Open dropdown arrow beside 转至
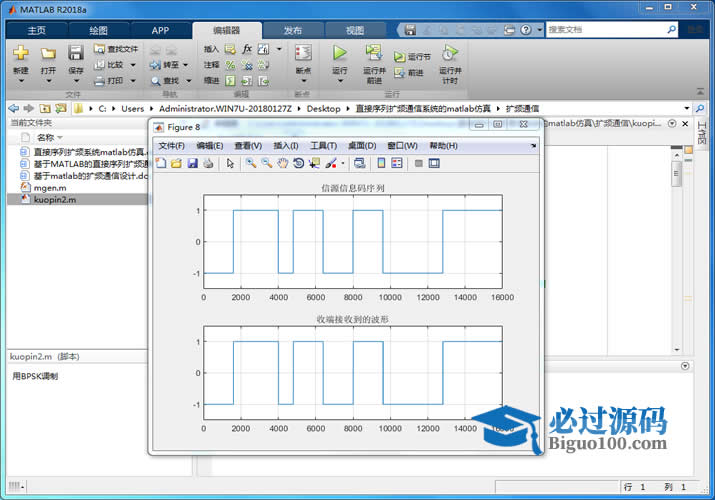Image resolution: width=715 pixels, height=500 pixels. coord(186,65)
